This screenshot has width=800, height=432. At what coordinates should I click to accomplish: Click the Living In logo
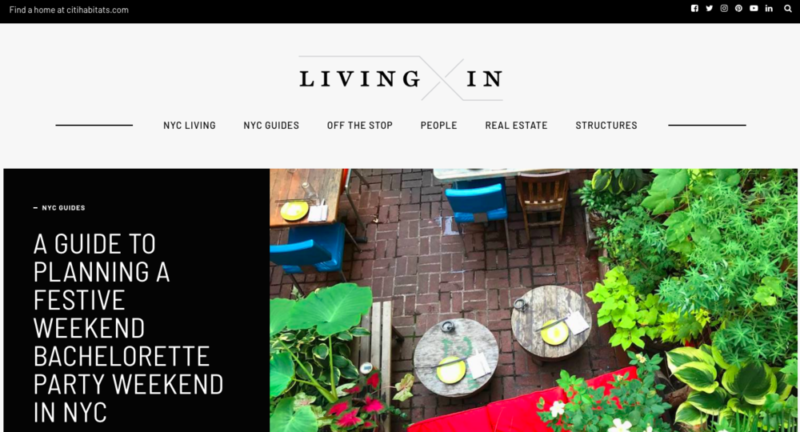401,79
